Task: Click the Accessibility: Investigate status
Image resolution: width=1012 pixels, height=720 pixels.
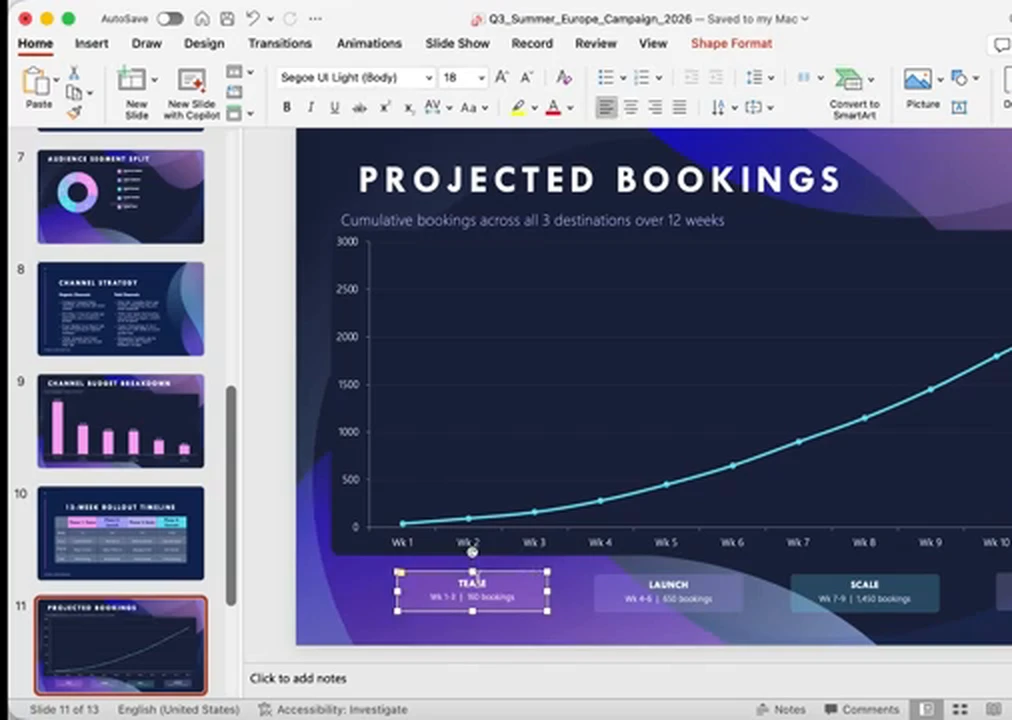Action: [333, 709]
